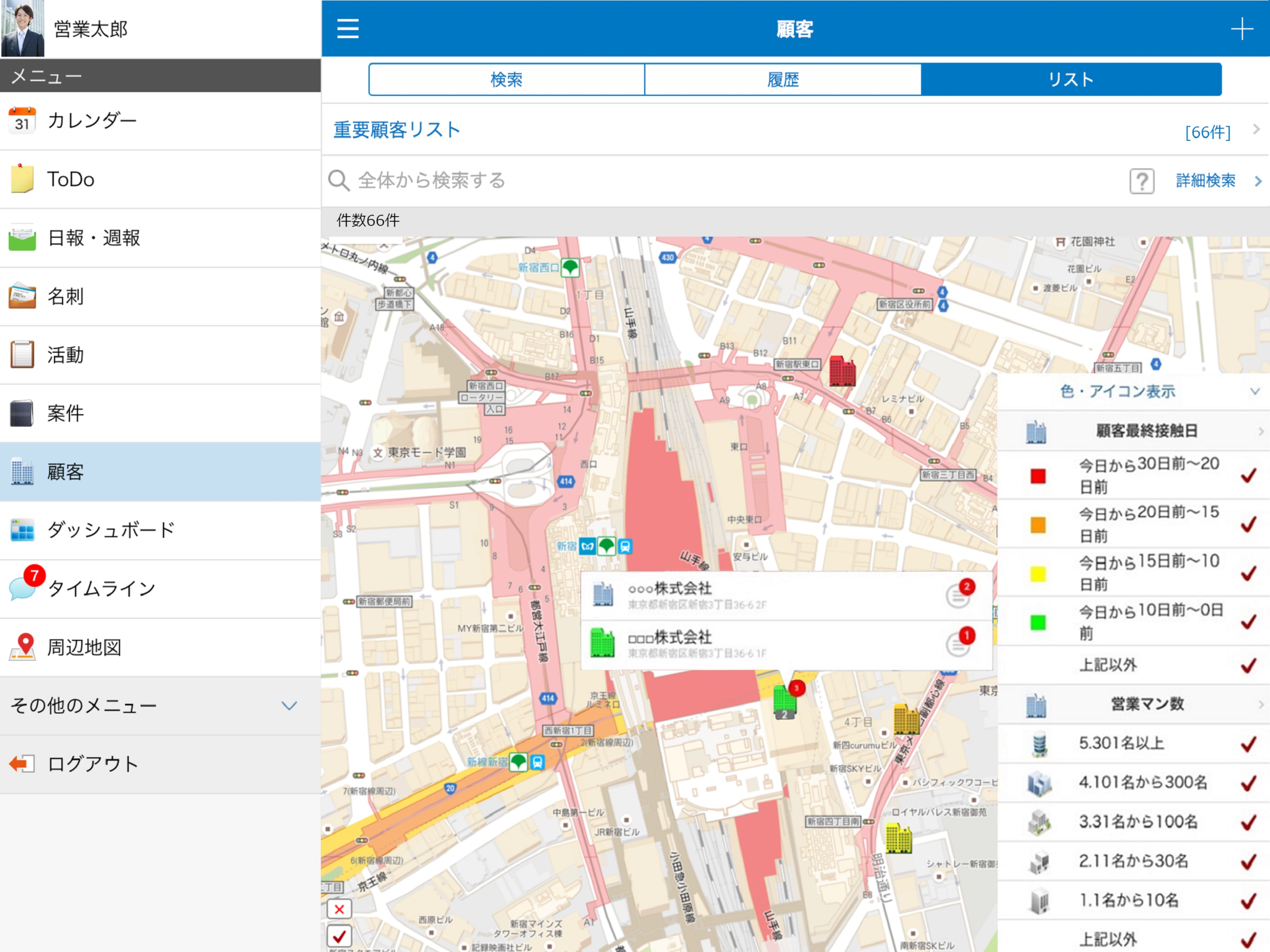This screenshot has height=952, width=1270.
Task: Click 上記以外 under 顧客最終接触日
Action: point(1107,665)
